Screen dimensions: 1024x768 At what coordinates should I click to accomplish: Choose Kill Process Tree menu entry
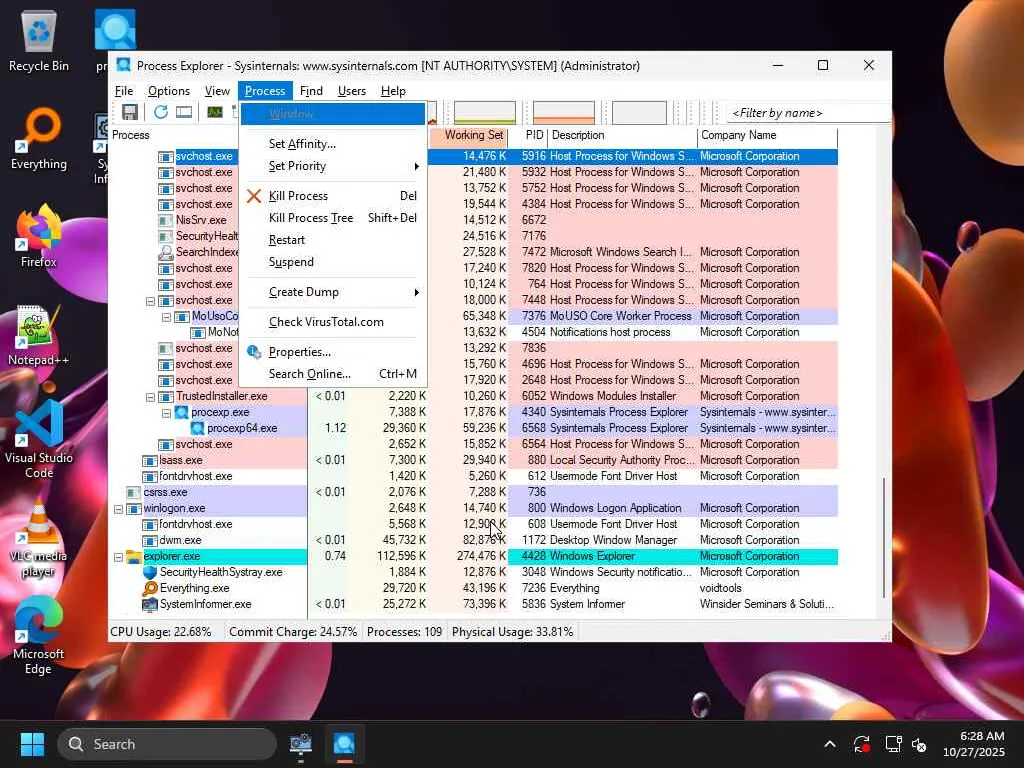pyautogui.click(x=333, y=217)
